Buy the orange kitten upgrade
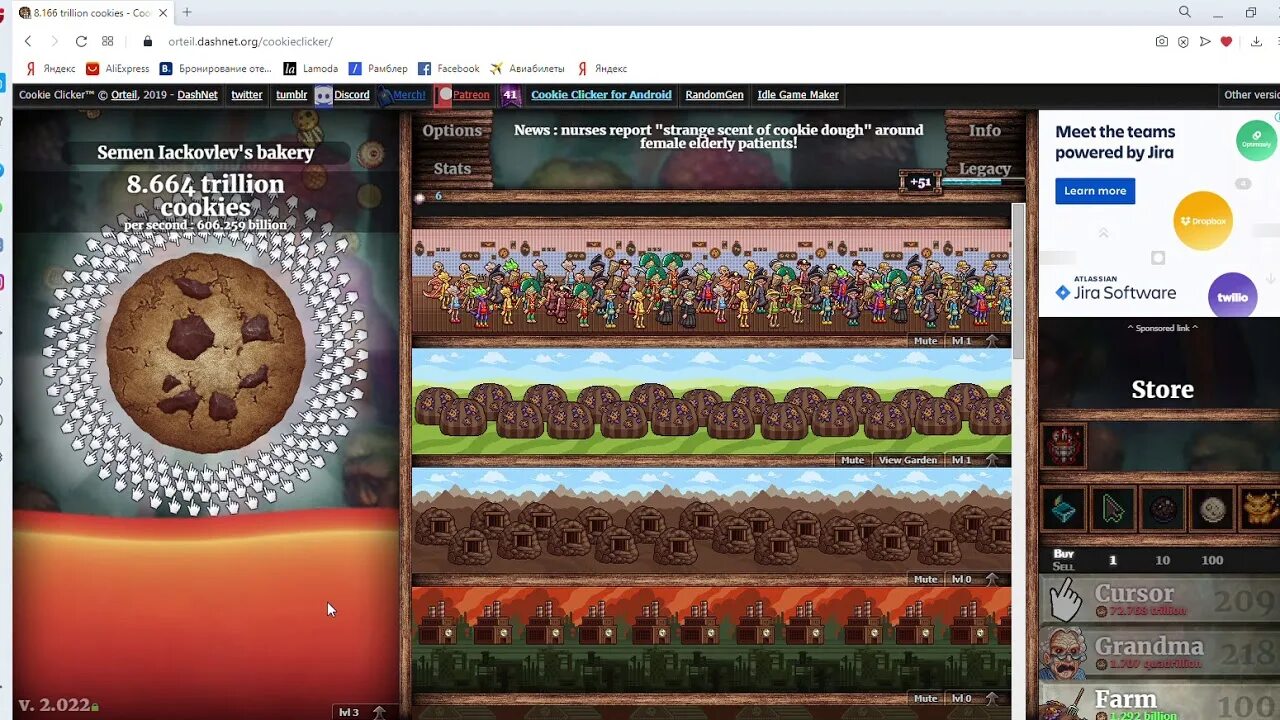 (1259, 509)
